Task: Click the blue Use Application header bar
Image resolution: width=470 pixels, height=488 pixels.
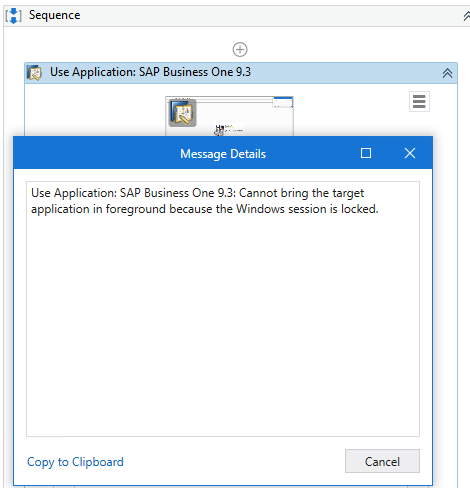Action: 241,73
